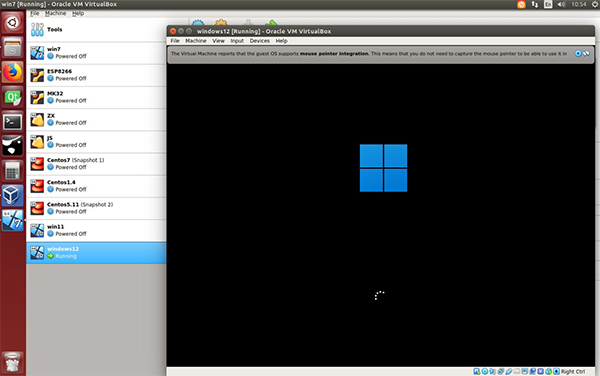Open Firefox from the Ubuntu dock
600x376 pixels.
point(13,72)
